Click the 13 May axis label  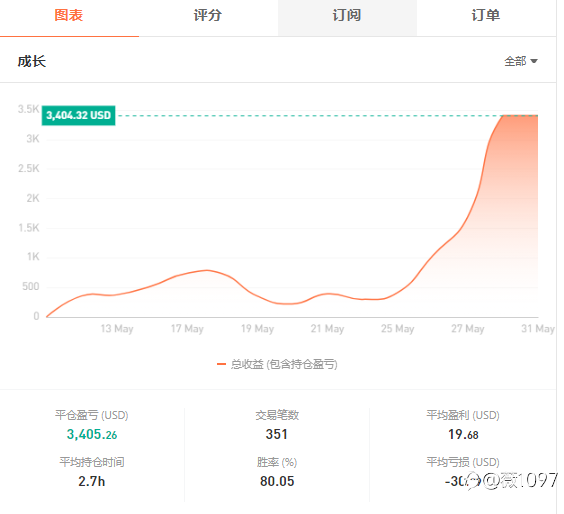117,328
